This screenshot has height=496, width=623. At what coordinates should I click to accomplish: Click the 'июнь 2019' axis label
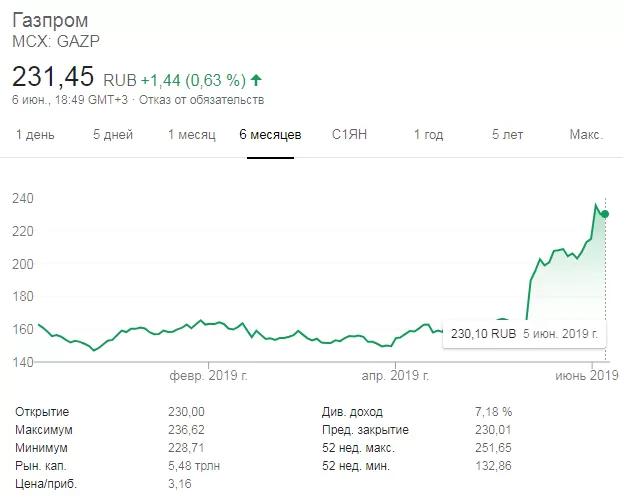tap(587, 376)
